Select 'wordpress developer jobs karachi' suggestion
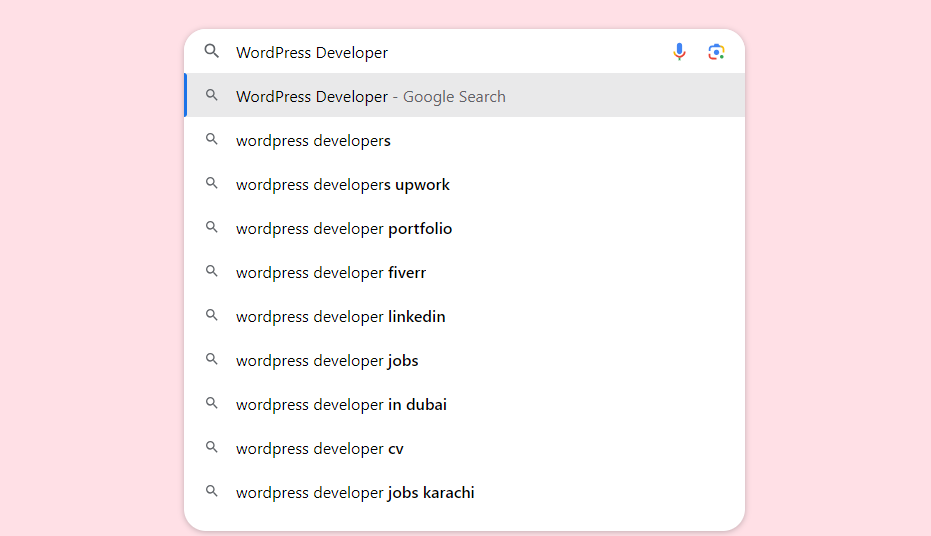Viewport: 931px width, 536px height. click(x=464, y=492)
